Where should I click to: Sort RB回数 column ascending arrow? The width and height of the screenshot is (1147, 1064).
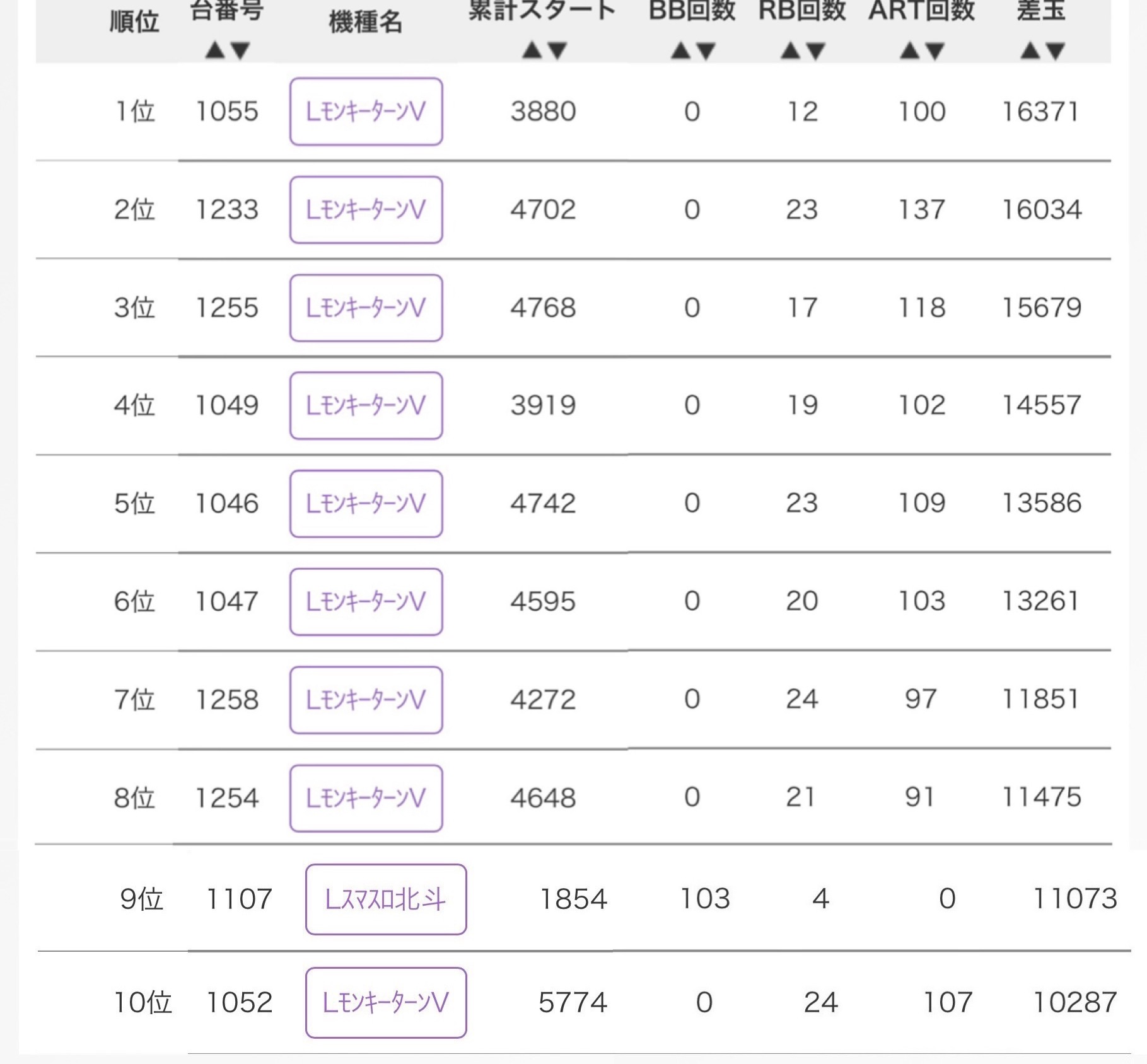(x=790, y=50)
